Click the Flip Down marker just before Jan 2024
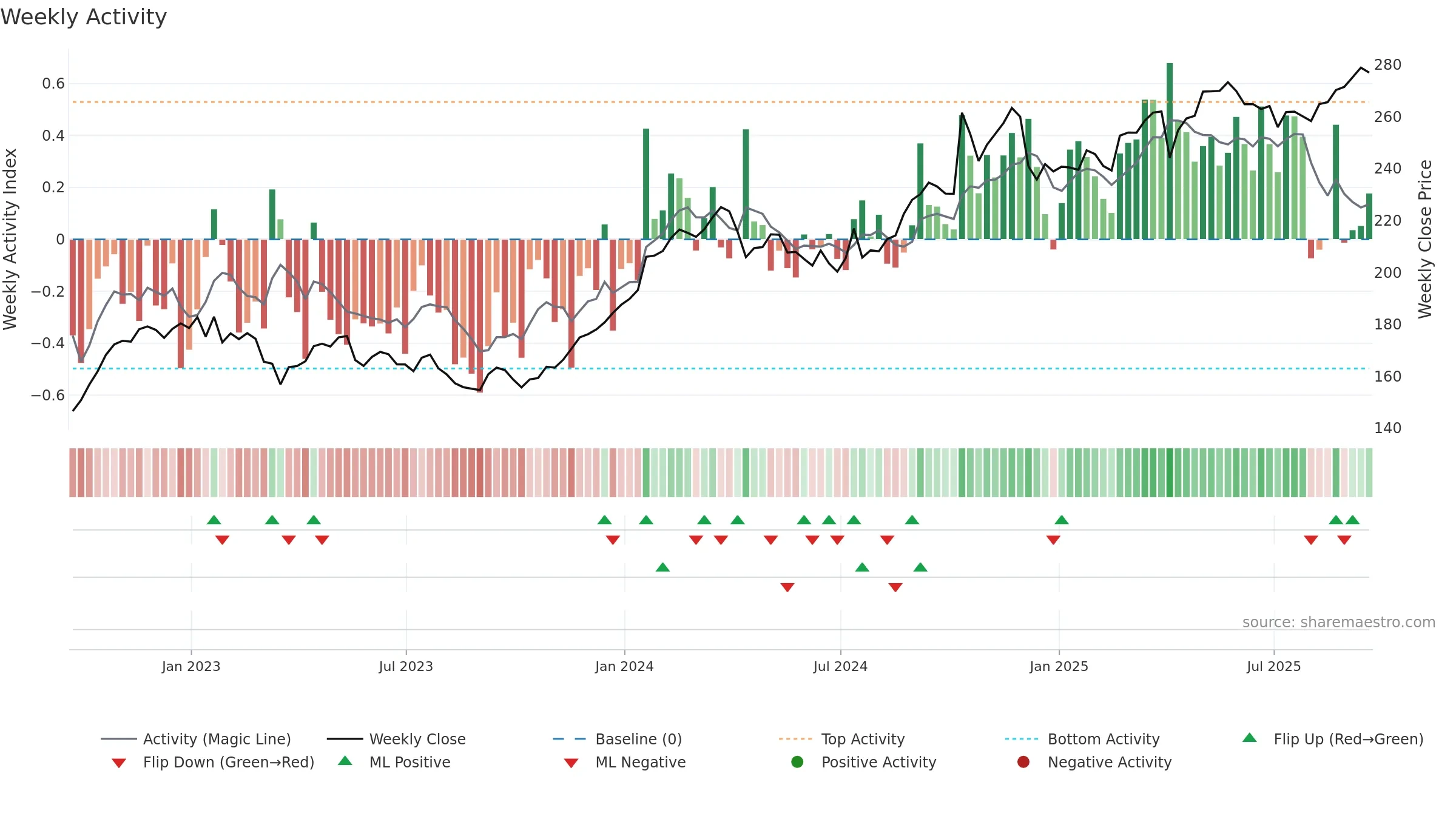The width and height of the screenshot is (1456, 819). coord(613,540)
